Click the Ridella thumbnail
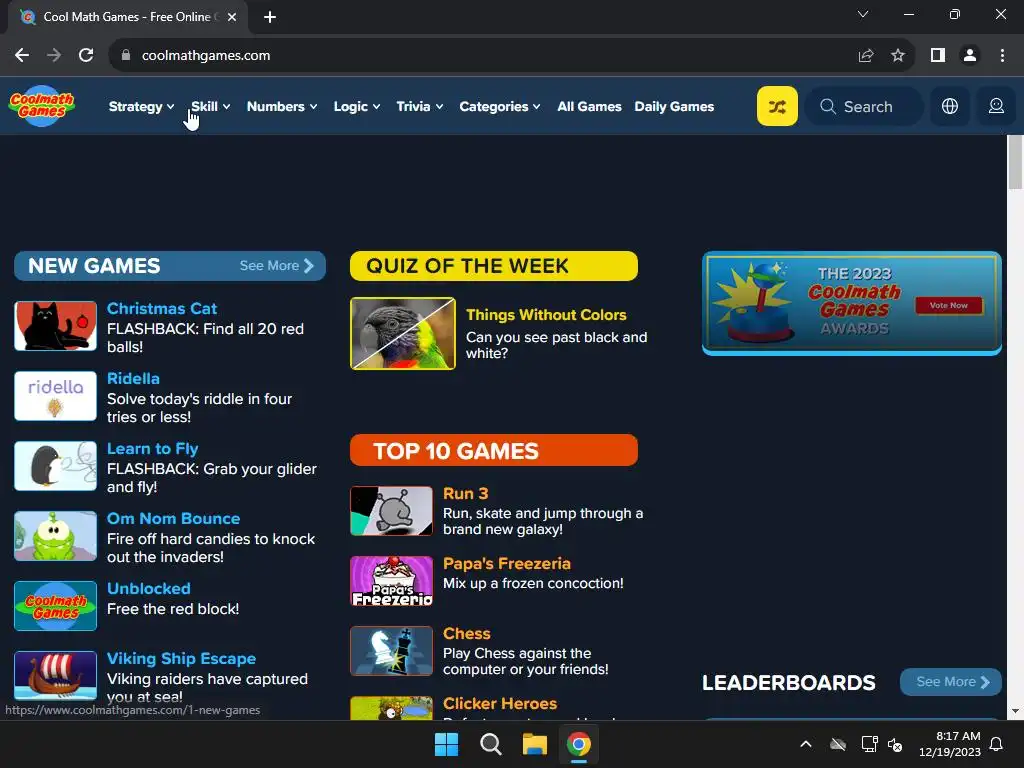This screenshot has height=768, width=1024. [56, 396]
